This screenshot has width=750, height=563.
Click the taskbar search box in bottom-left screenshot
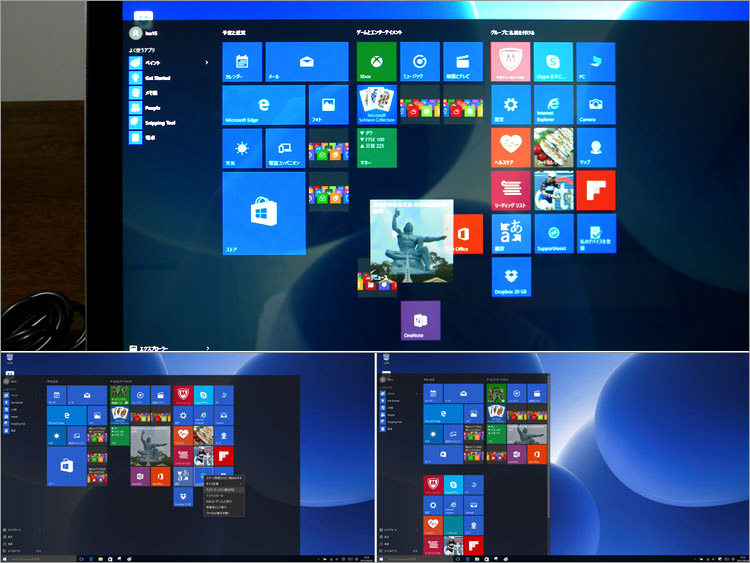pyautogui.click(x=43, y=559)
